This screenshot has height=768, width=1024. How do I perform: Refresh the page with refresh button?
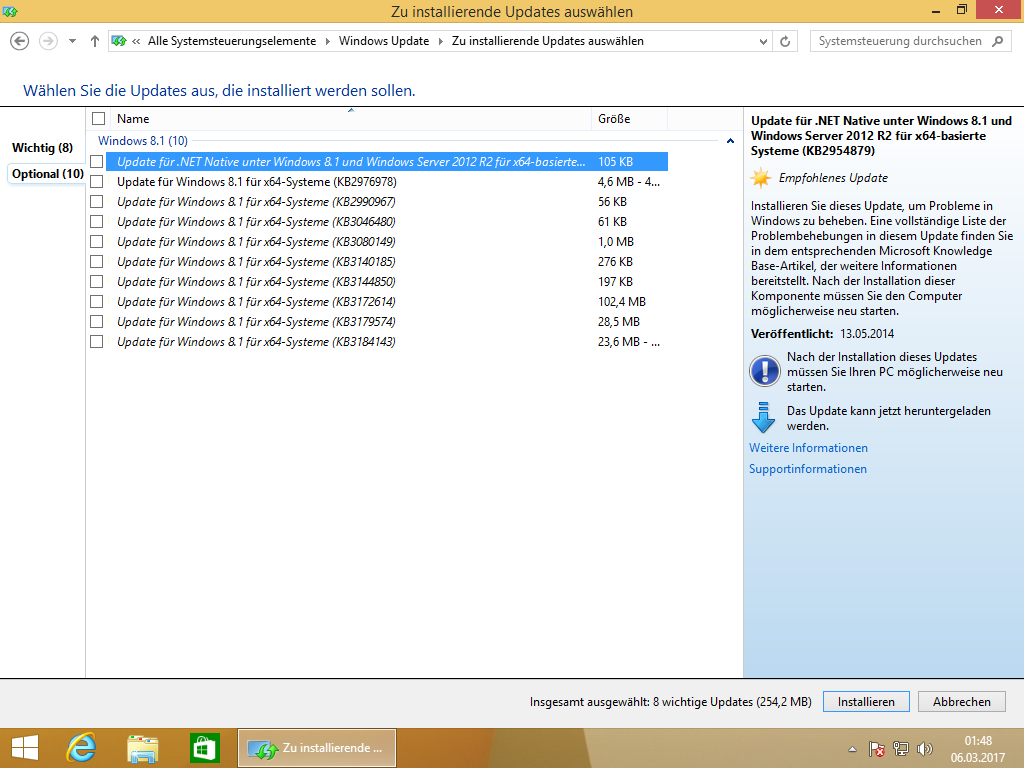click(785, 41)
